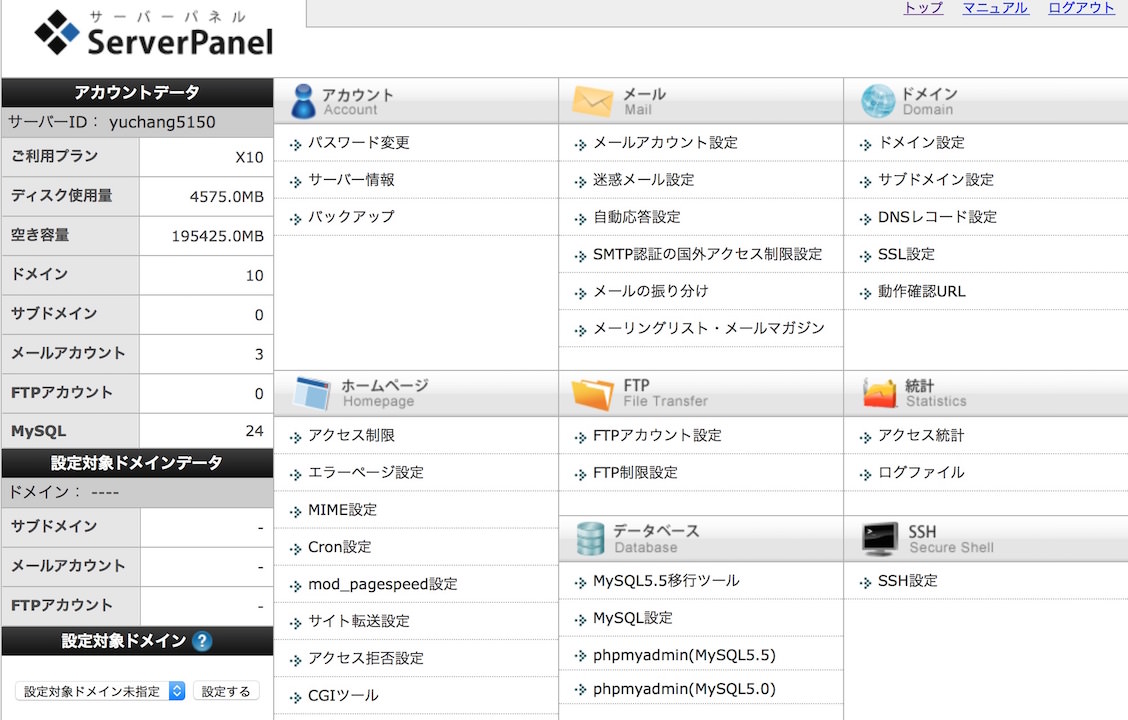
Task: Click the Account section icon
Action: (x=305, y=99)
